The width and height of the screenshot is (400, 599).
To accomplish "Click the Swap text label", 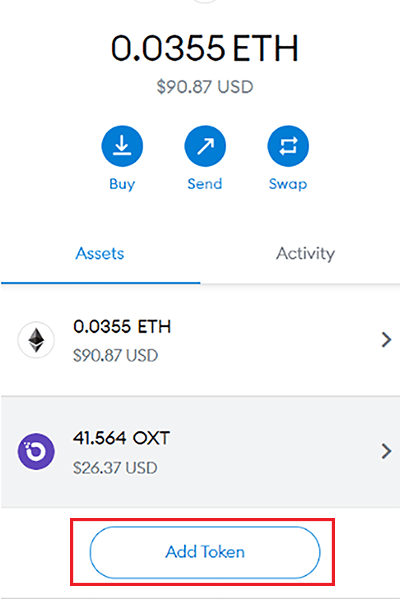I will click(288, 184).
